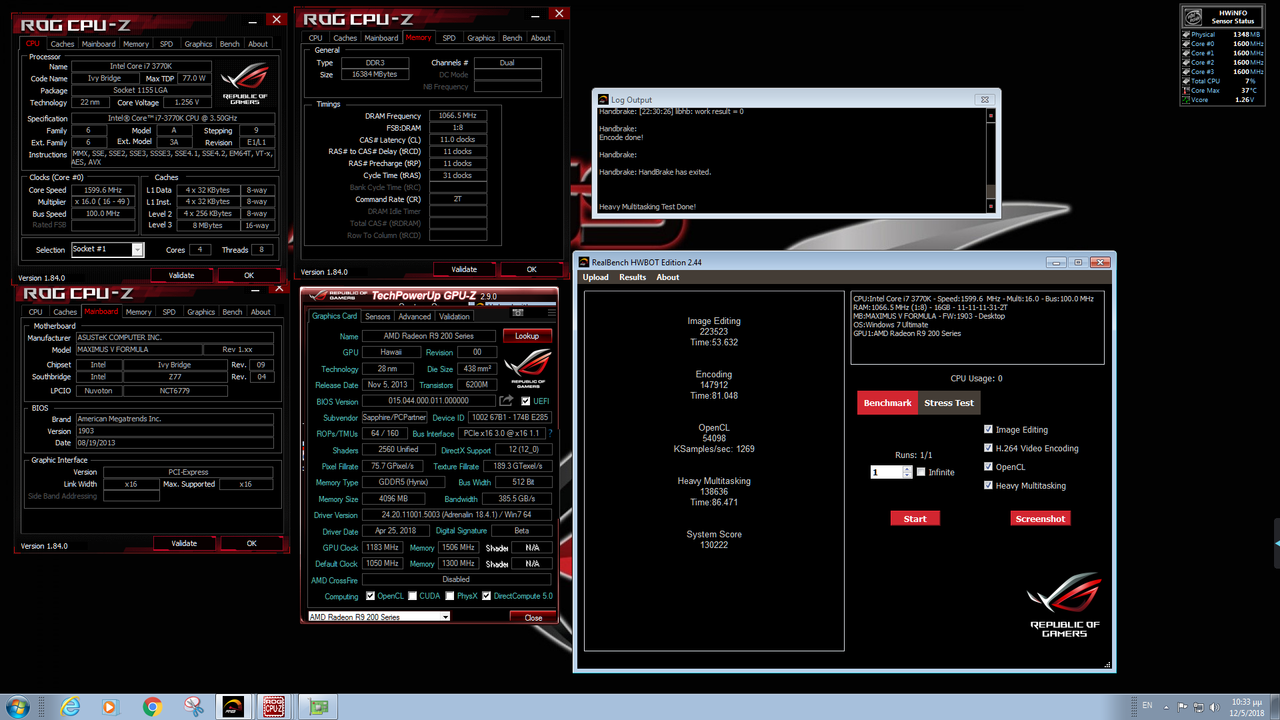
Task: Click Screenshot button in RealBench
Action: [x=1040, y=518]
